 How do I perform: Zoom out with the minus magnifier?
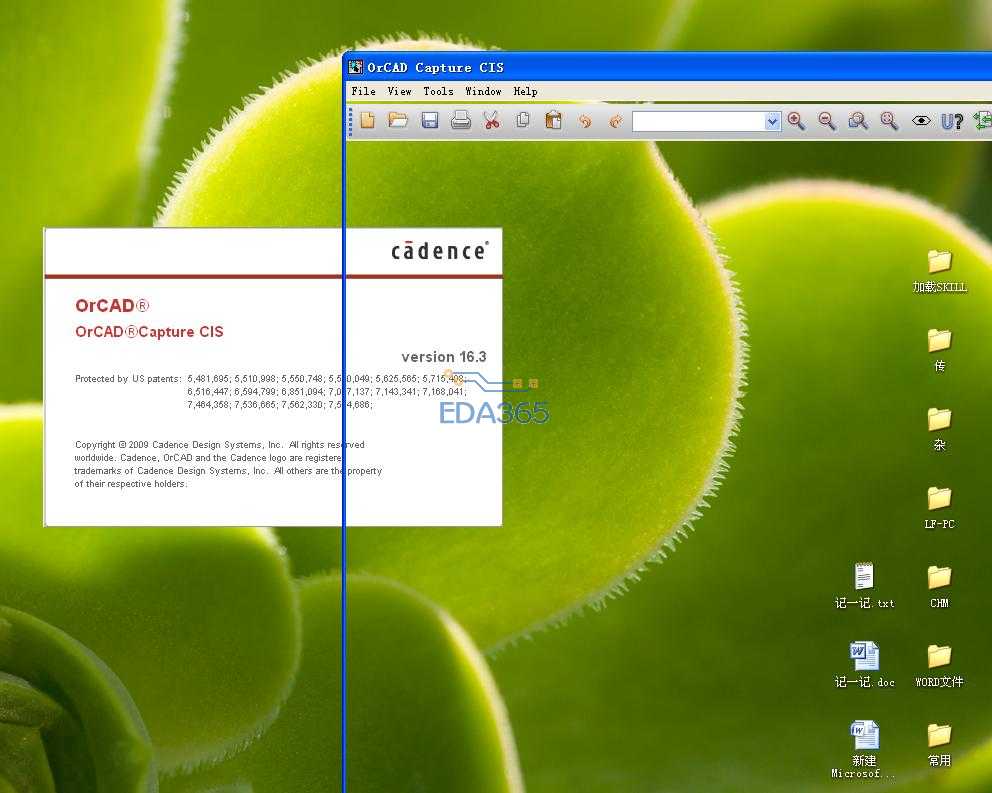827,121
